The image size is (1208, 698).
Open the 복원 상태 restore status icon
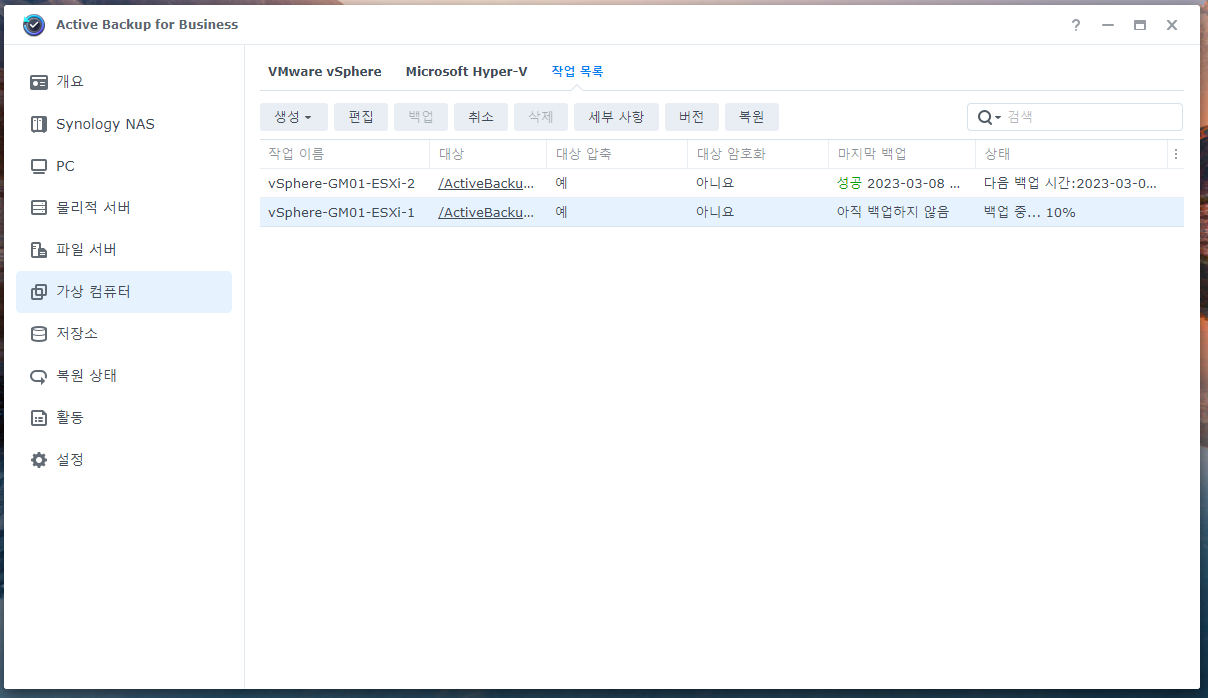[39, 376]
